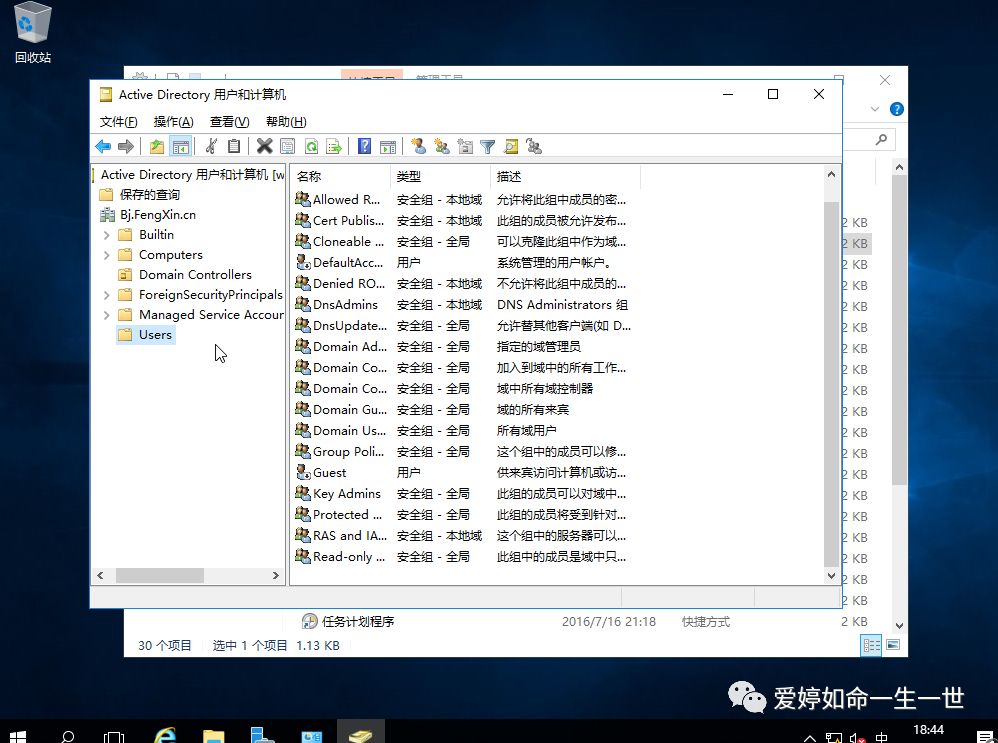
Task: Go up one level with folder icon
Action: (157, 146)
